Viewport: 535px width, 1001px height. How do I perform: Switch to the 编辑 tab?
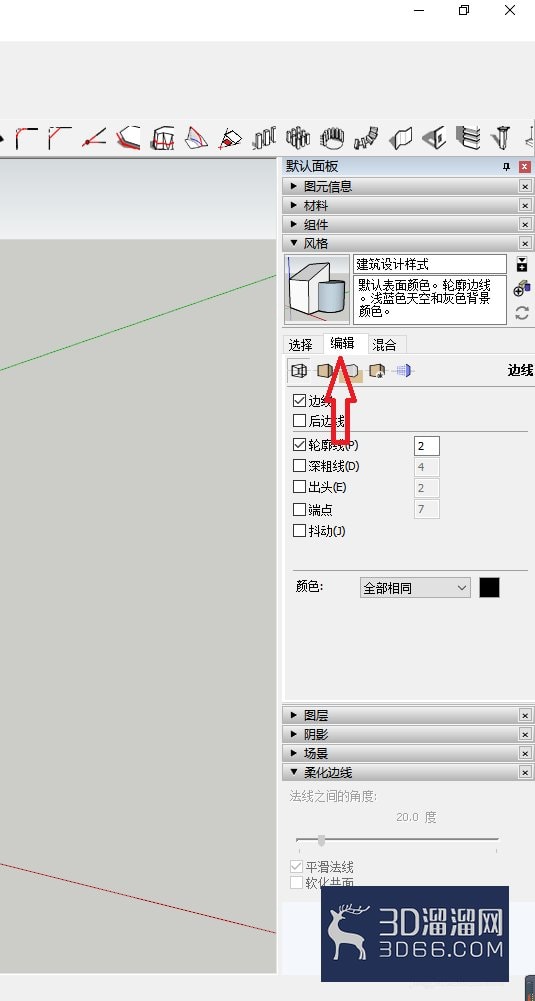click(x=343, y=343)
